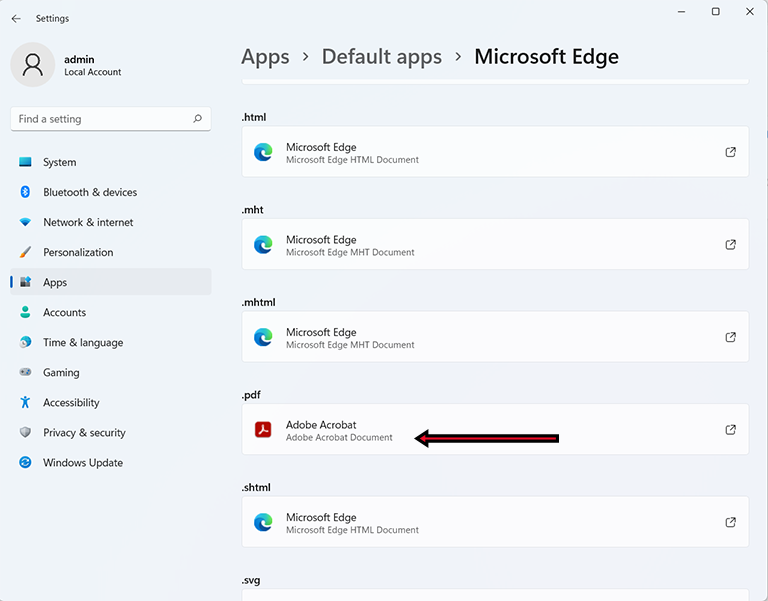Viewport: 768px width, 601px height.
Task: Open Privacy & security
Action: coord(111,433)
